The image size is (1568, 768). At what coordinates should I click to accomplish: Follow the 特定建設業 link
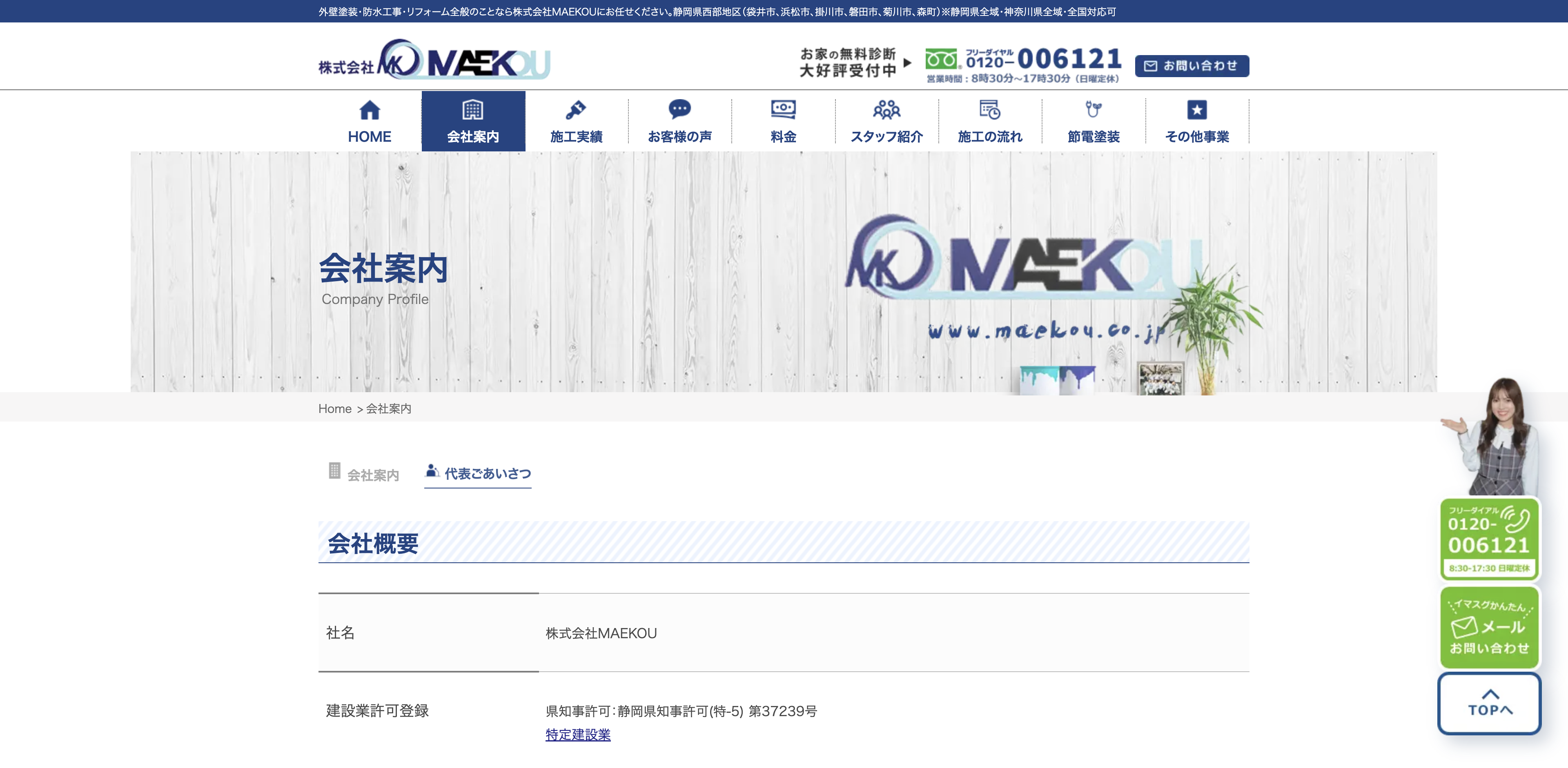[578, 735]
